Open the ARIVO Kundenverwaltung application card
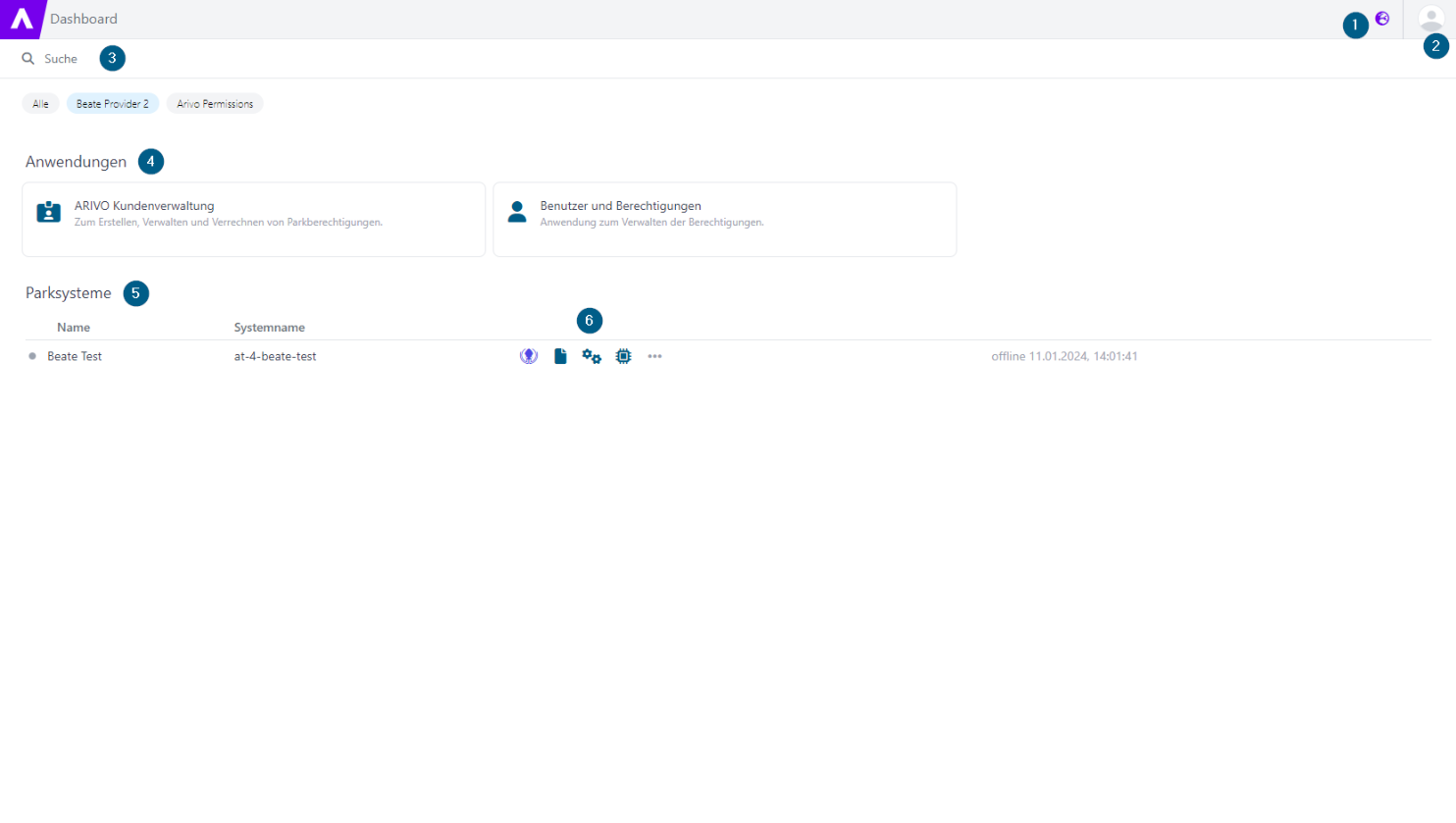Image resolution: width=1456 pixels, height=823 pixels. 254,220
